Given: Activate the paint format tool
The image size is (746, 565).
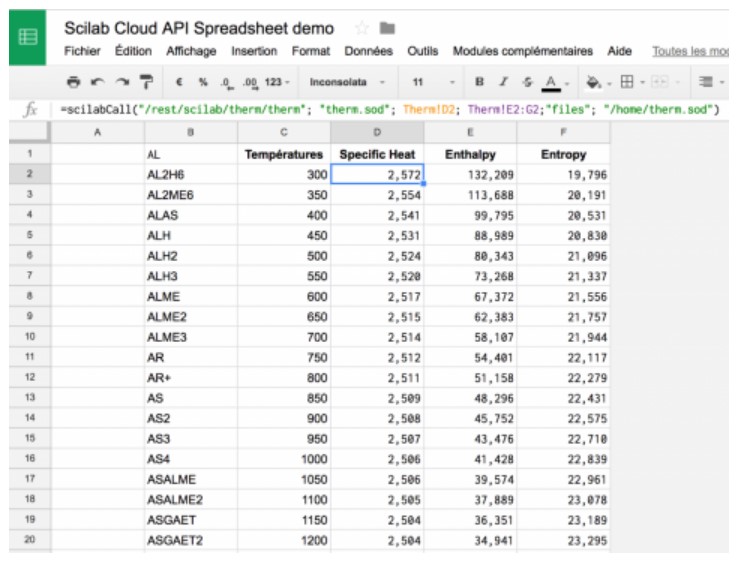Looking at the screenshot, I should pos(146,82).
